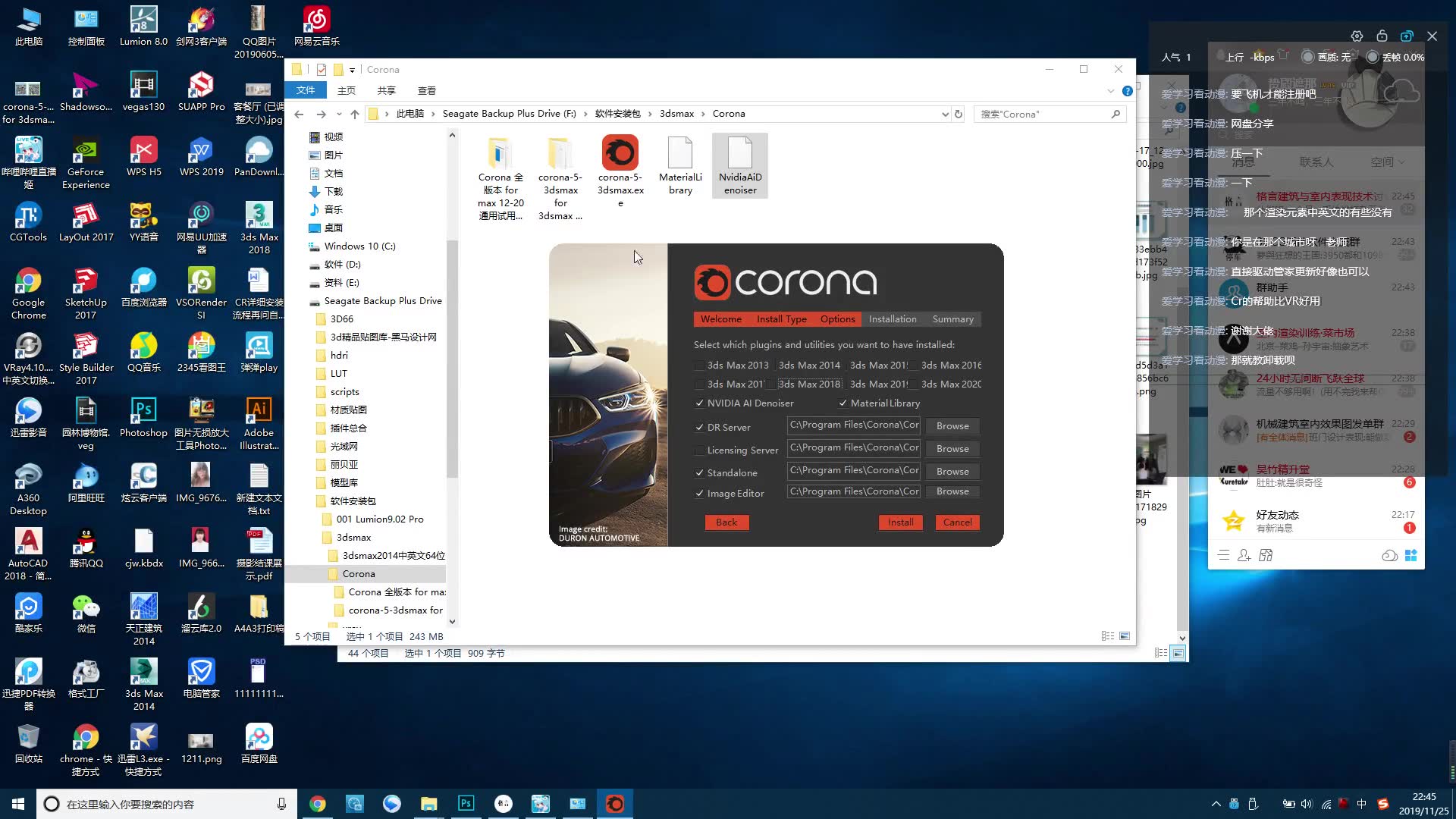Select the Corona 全版本 folder icon
1456x819 pixels.
click(x=500, y=178)
